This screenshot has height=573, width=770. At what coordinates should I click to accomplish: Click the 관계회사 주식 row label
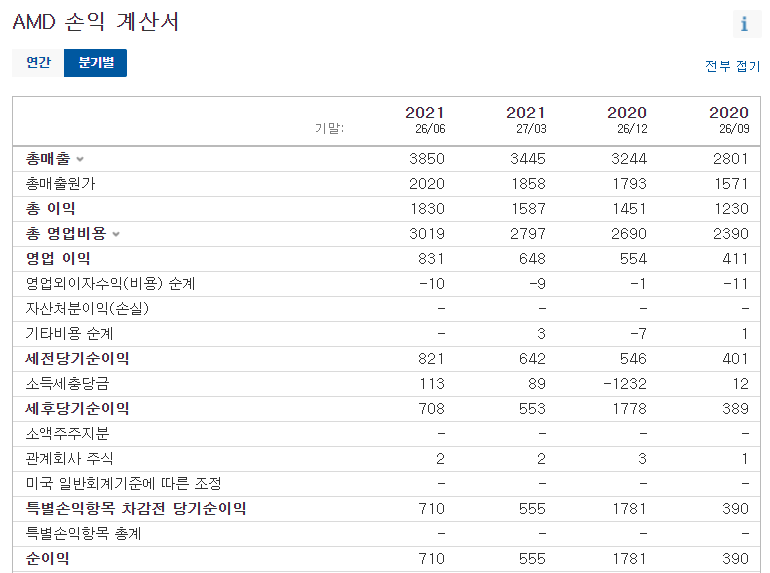69,459
